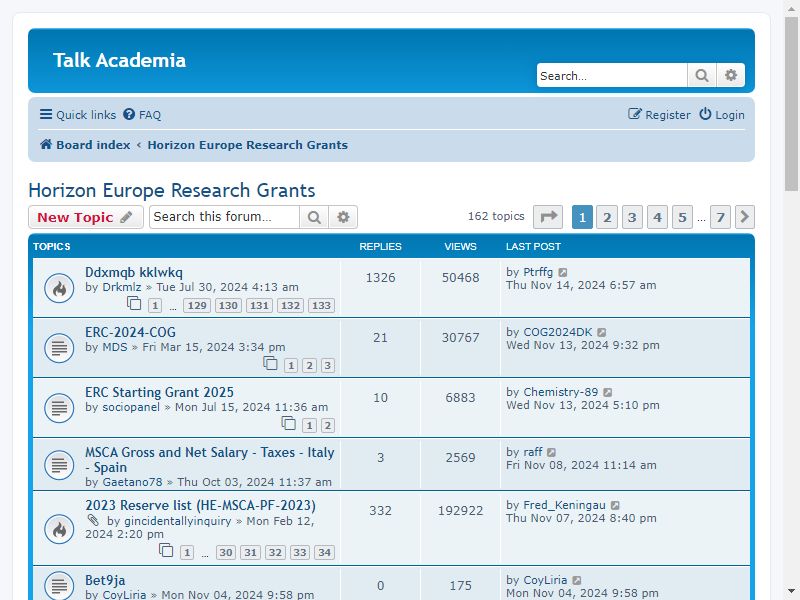Jump to page 129 of Ddxmqb kklwkq
Viewport: 800px width, 600px height.
pos(197,306)
